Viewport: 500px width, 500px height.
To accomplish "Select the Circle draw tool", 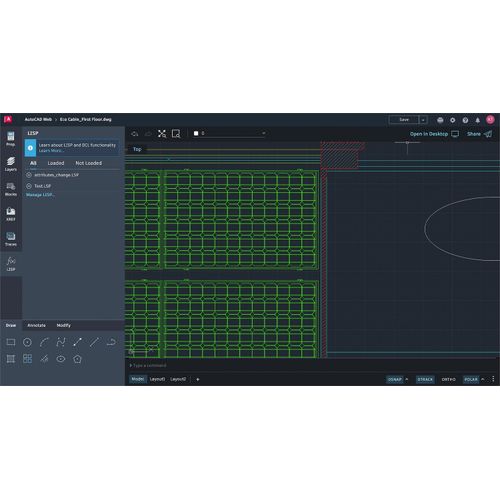I will point(27,342).
